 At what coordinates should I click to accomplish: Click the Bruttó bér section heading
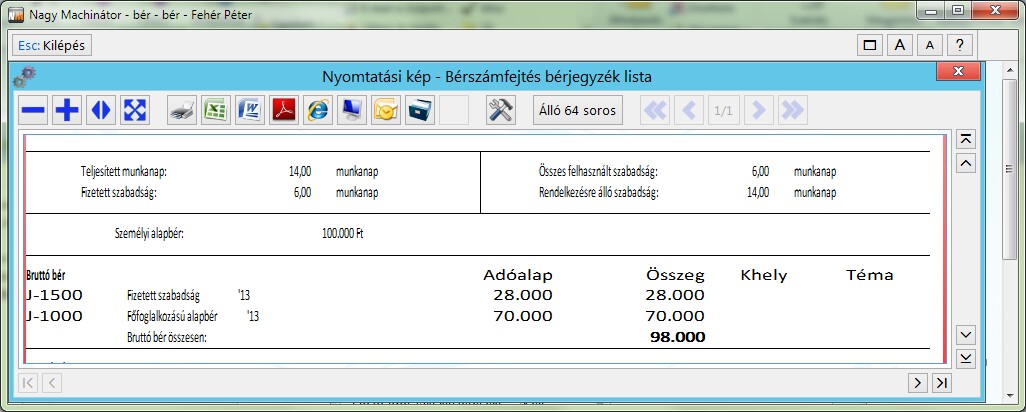pyautogui.click(x=45, y=275)
